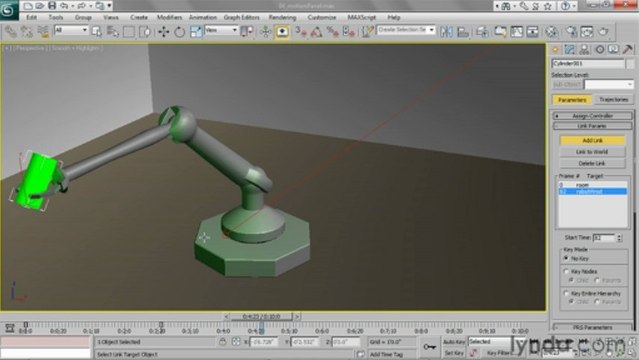Image resolution: width=639 pixels, height=360 pixels.
Task: Switch to Motion command panel
Action: [x=599, y=50]
